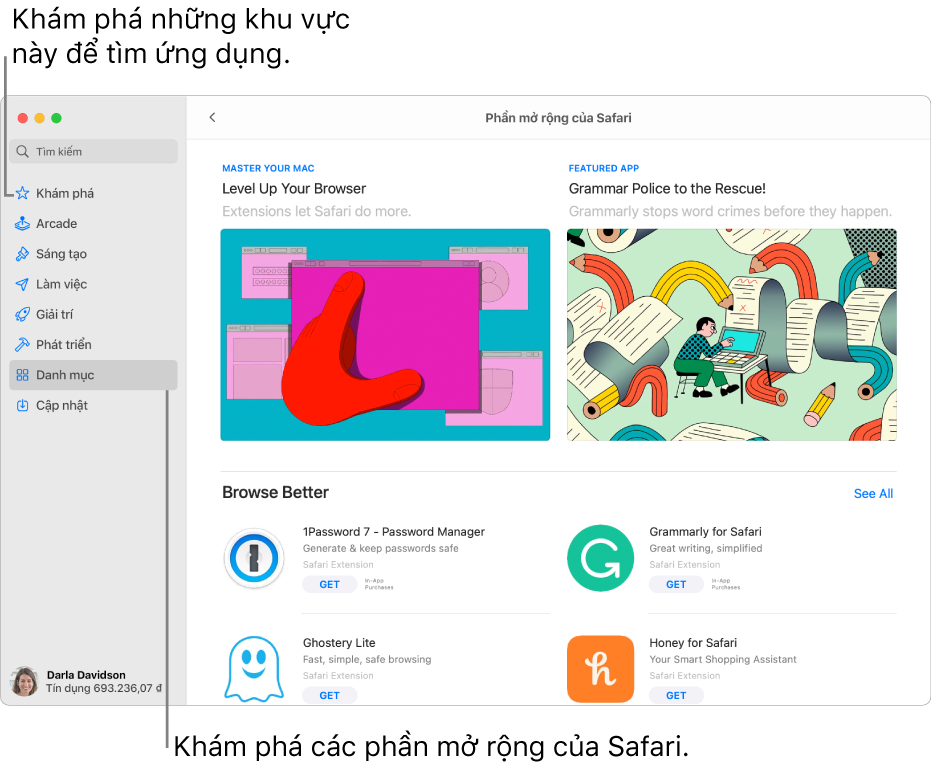The height and width of the screenshot is (769, 931).
Task: Click the FEATURED APP label
Action: [x=604, y=168]
